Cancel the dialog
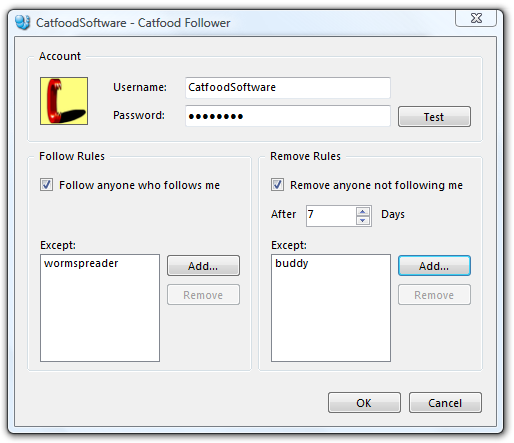This screenshot has height=443, width=514. [x=445, y=403]
